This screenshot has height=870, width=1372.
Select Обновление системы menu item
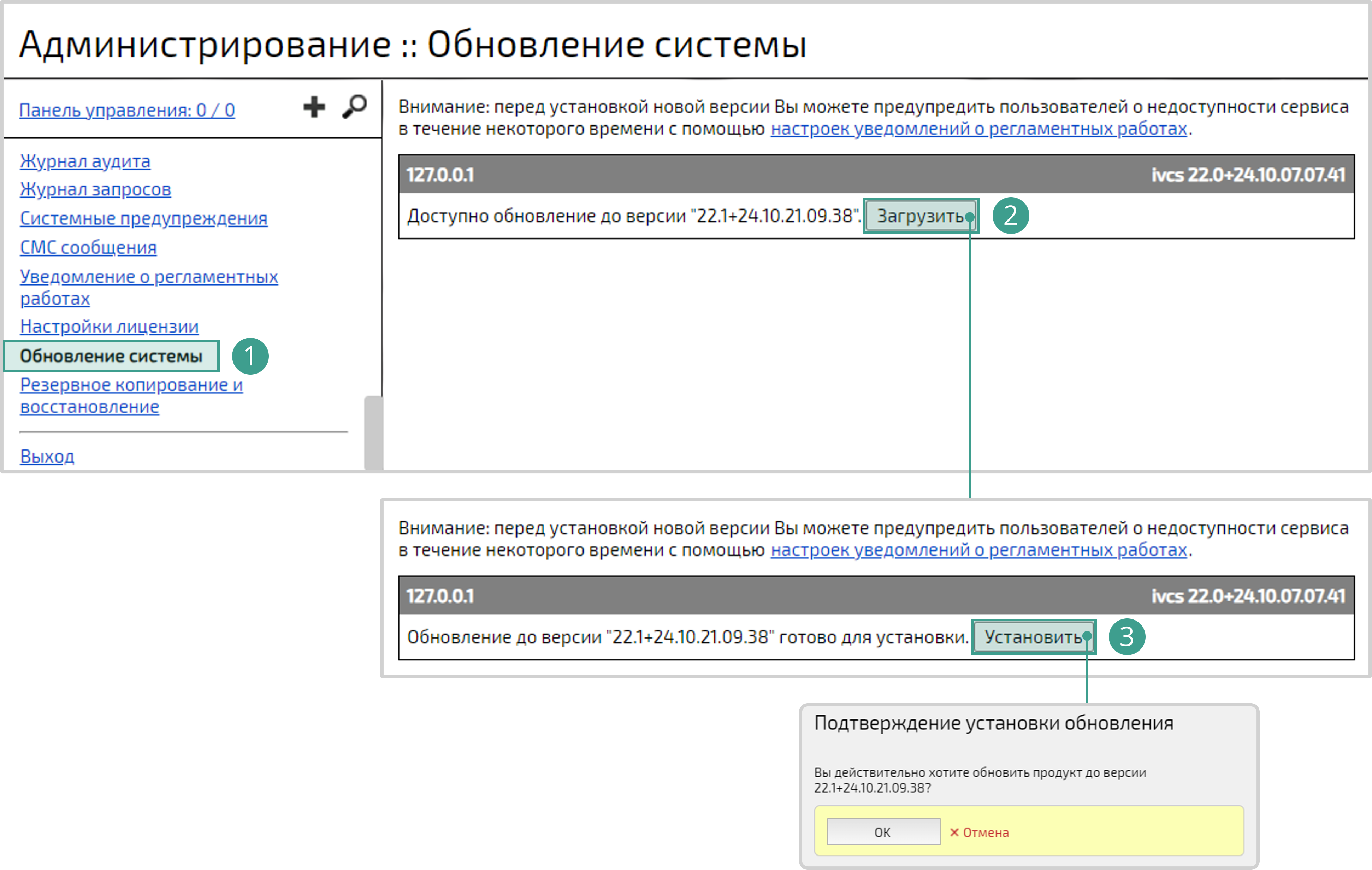[x=111, y=356]
